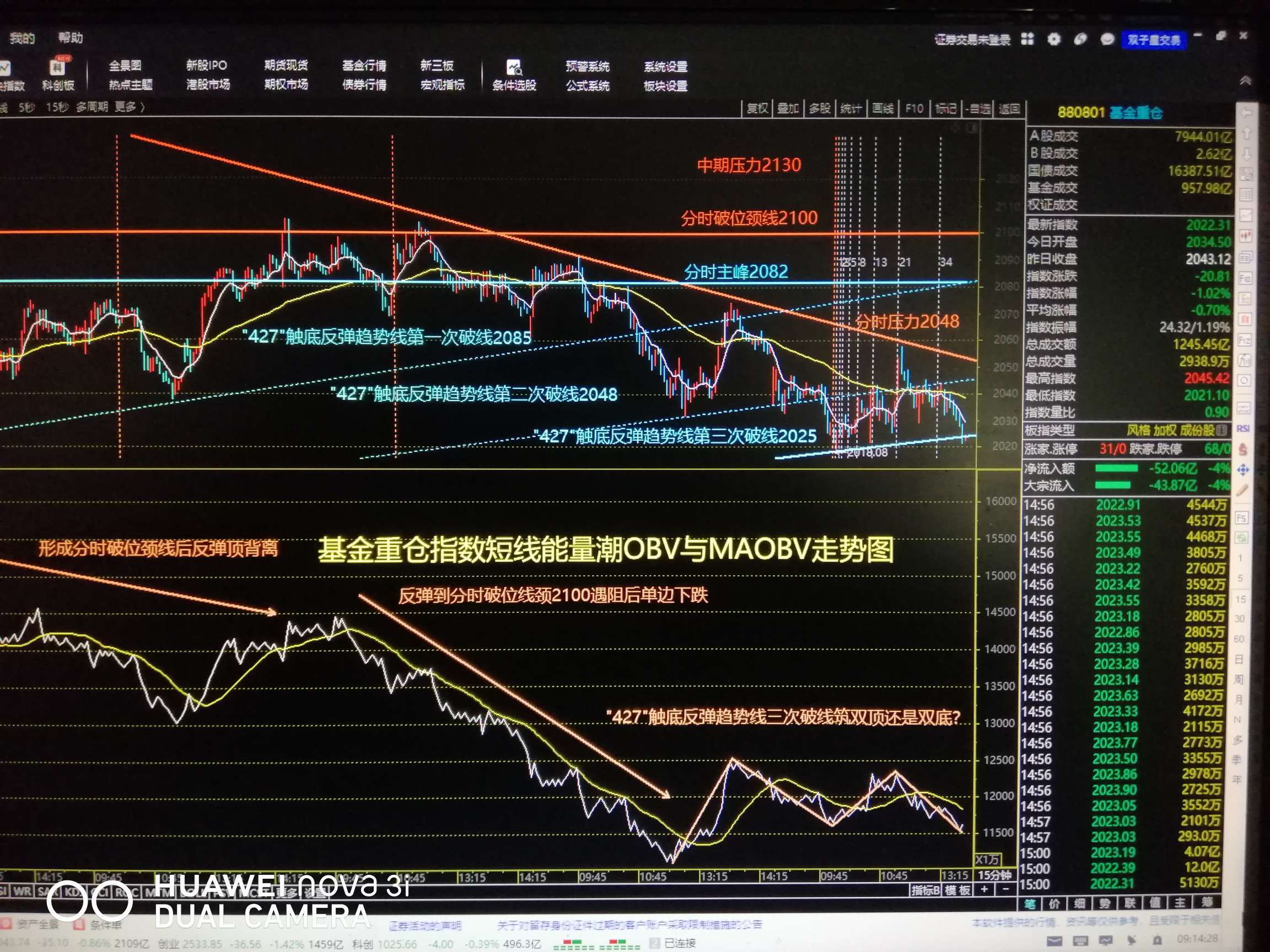Switch 板指类型 to 成份股
The image size is (1270, 952).
click(x=1198, y=431)
